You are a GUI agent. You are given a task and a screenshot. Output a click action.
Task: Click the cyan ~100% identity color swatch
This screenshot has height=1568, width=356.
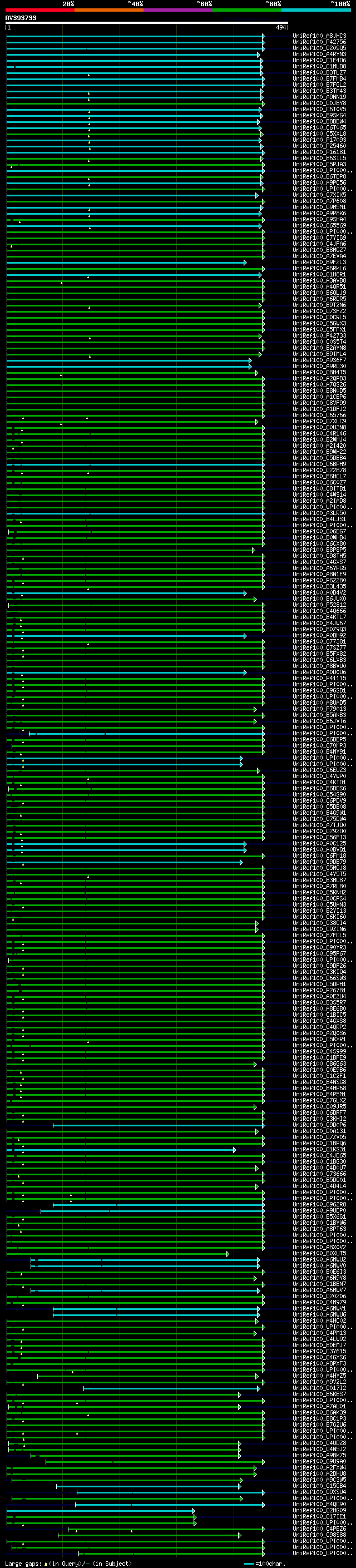(316, 10)
